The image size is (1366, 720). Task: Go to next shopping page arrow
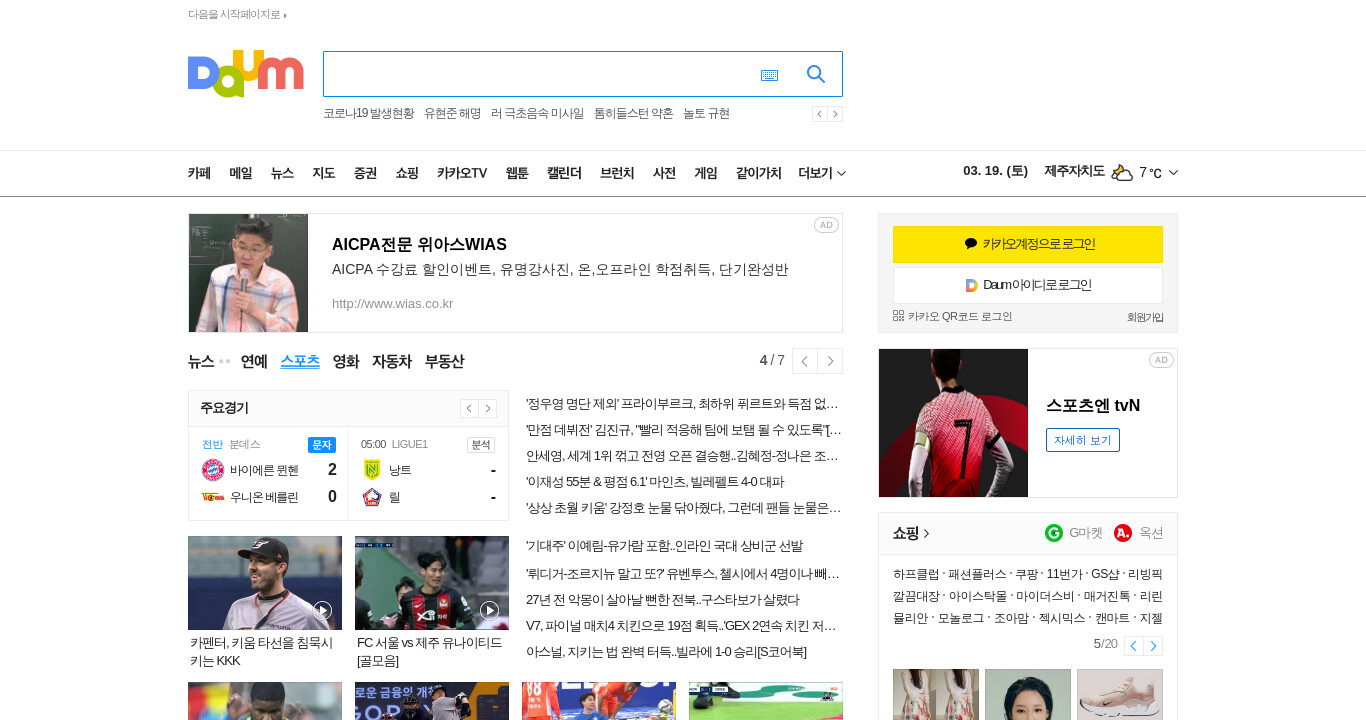tap(1153, 646)
